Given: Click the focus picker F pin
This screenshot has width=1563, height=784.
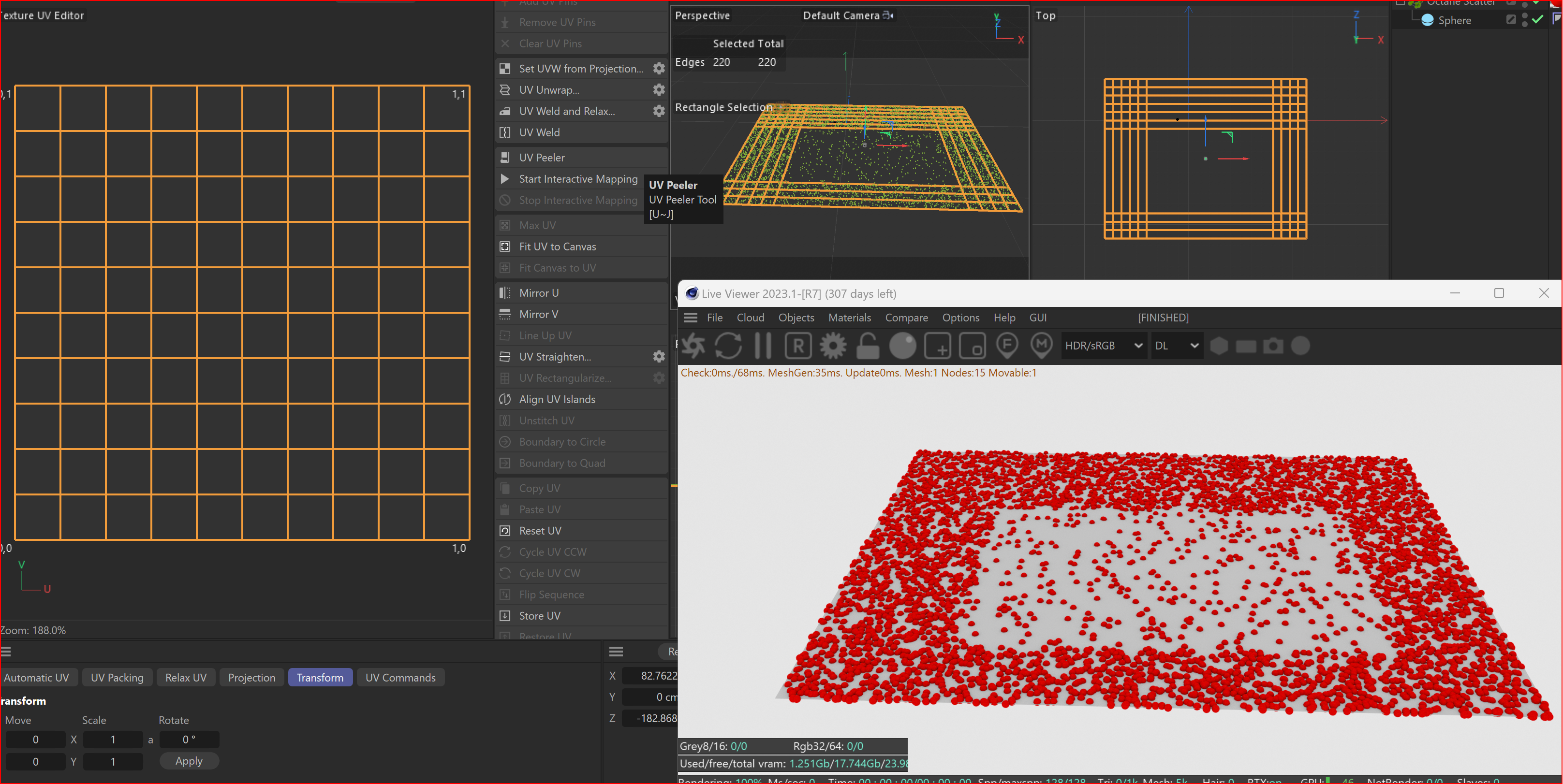Looking at the screenshot, I should [1007, 346].
